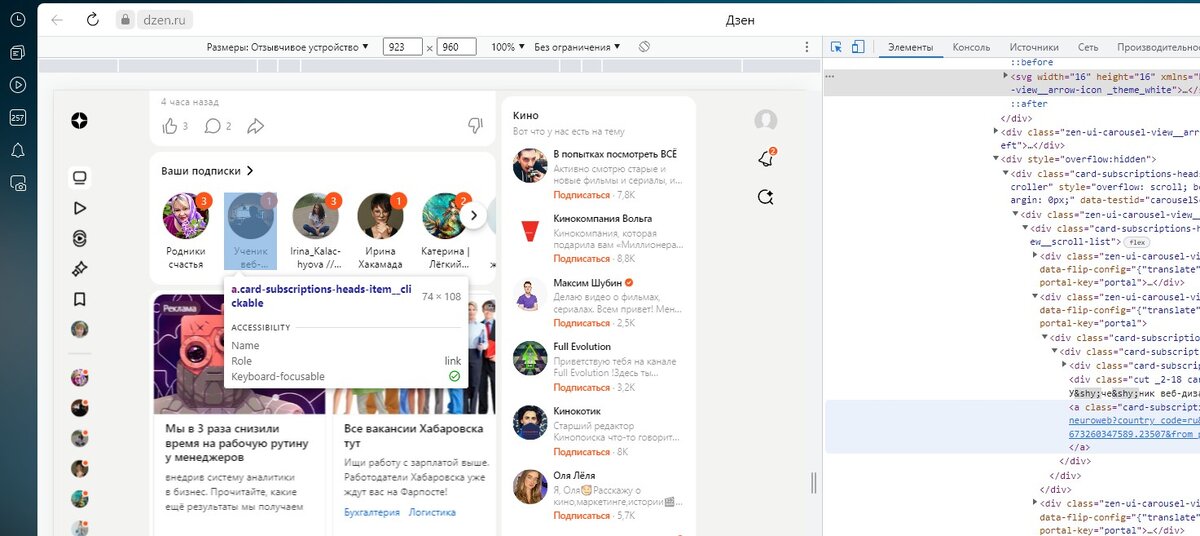Click the width field showing 923
1200x536 pixels.
(x=402, y=47)
